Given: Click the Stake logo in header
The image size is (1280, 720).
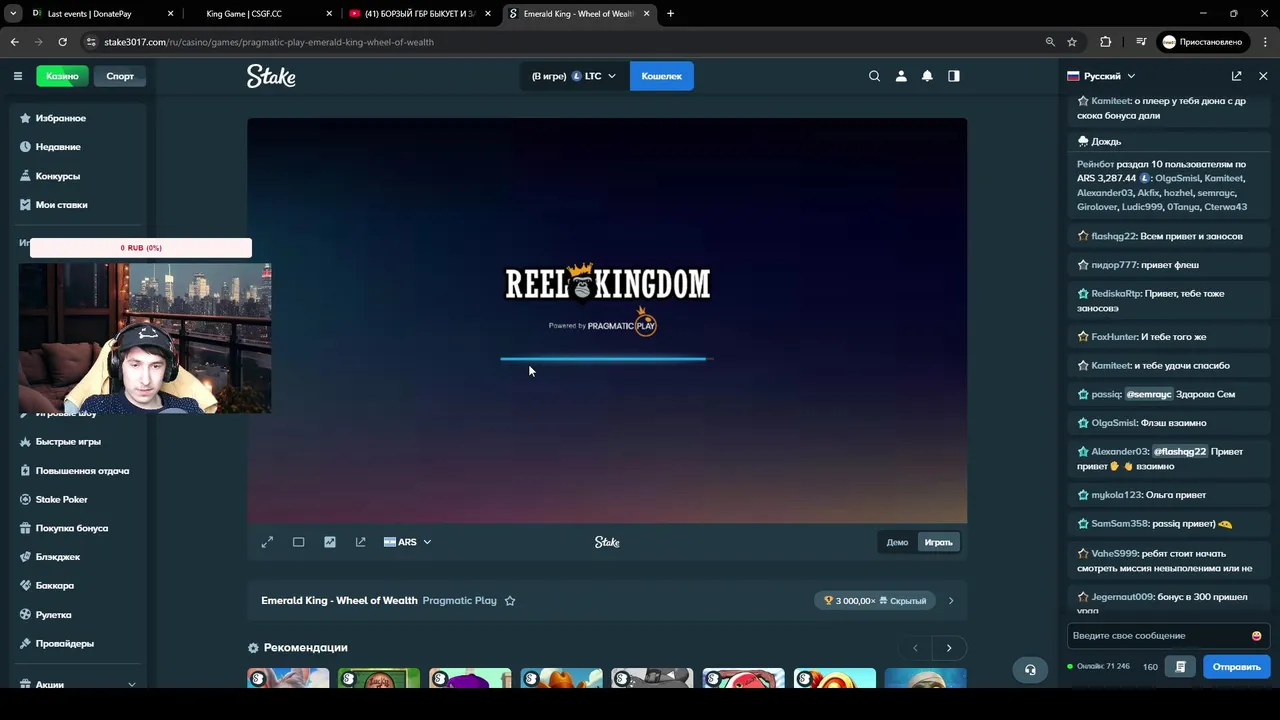Looking at the screenshot, I should tap(271, 76).
